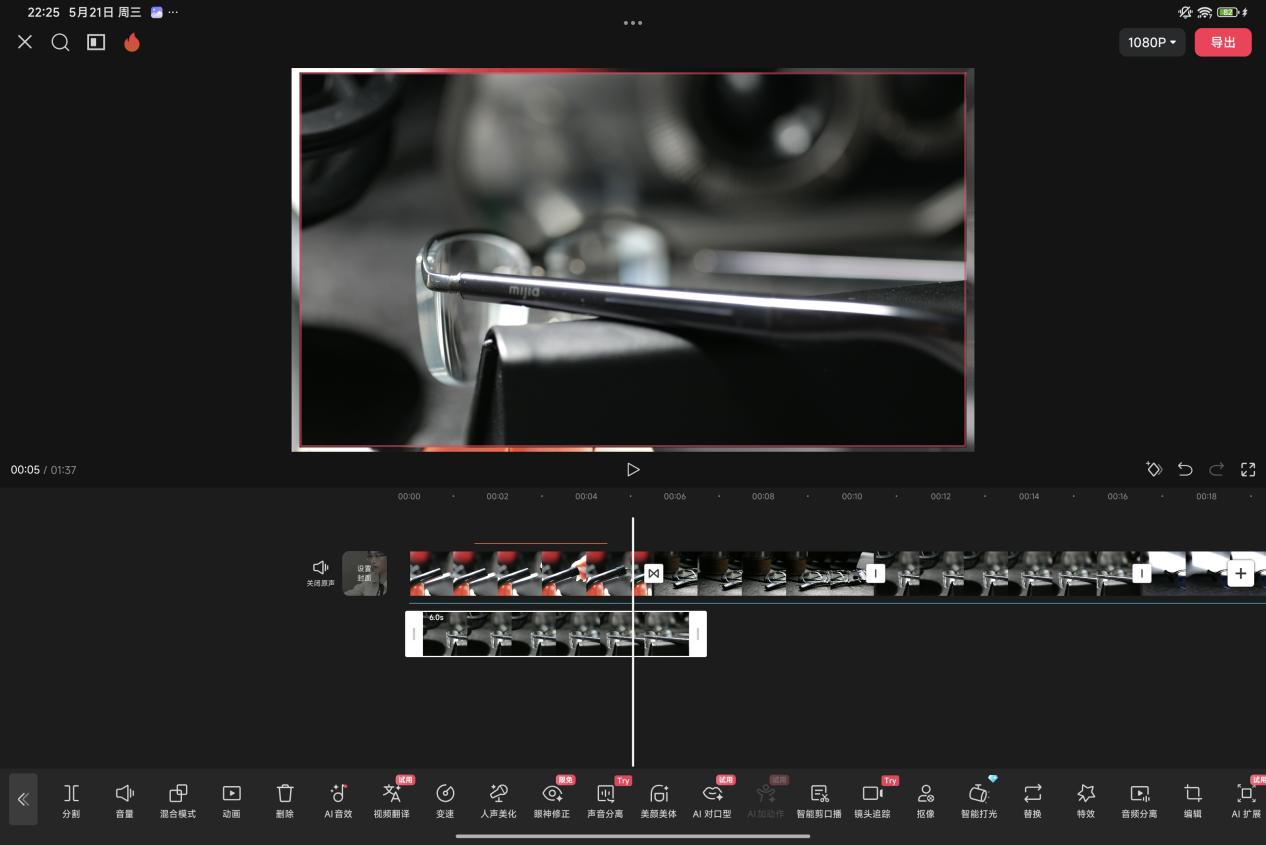Open the flame icon in the top bar
Image resolution: width=1266 pixels, height=845 pixels.
tap(132, 42)
